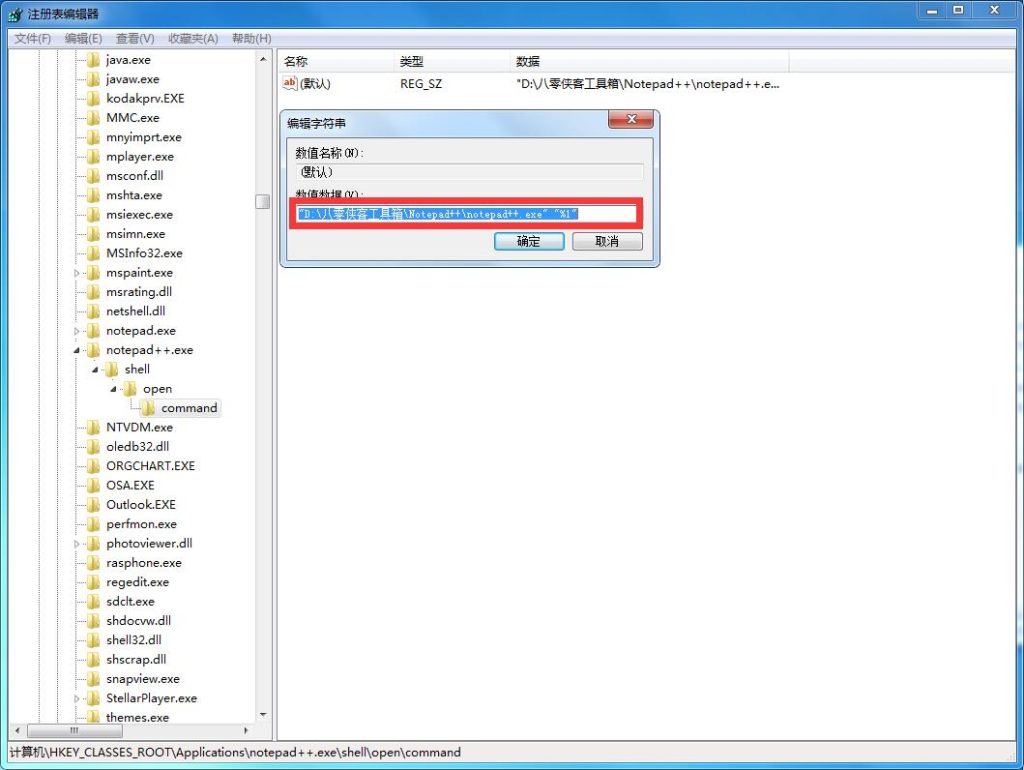Click the tree scroll-up arrow

click(263, 59)
